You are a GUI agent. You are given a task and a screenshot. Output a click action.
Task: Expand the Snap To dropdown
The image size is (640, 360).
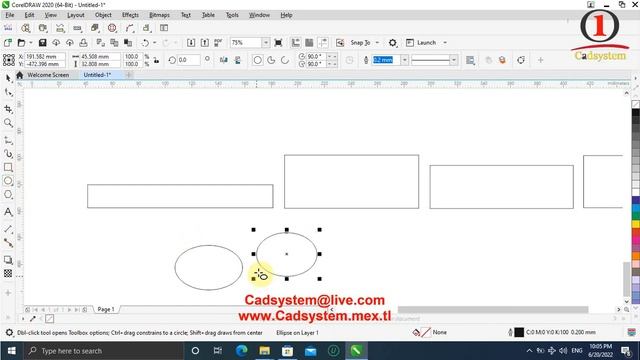pyautogui.click(x=377, y=42)
